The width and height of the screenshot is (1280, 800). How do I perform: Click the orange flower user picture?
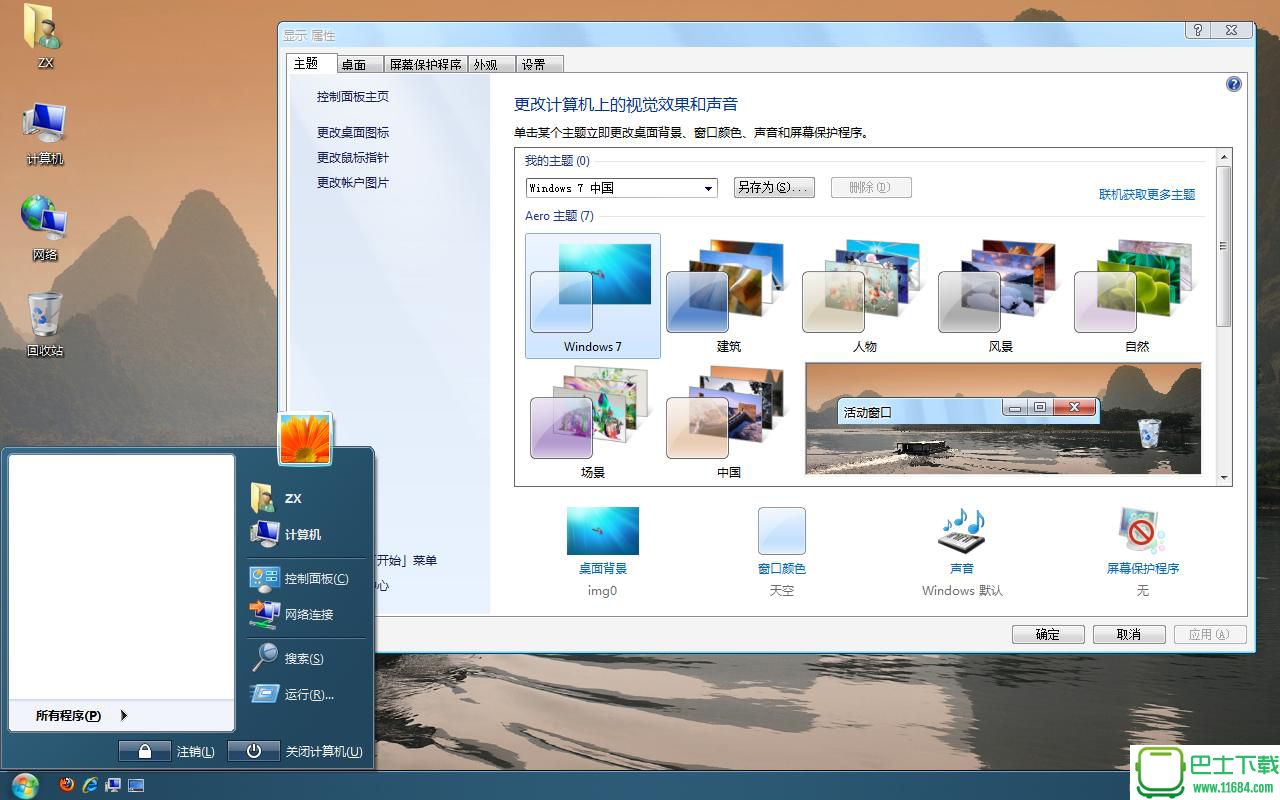pos(305,440)
